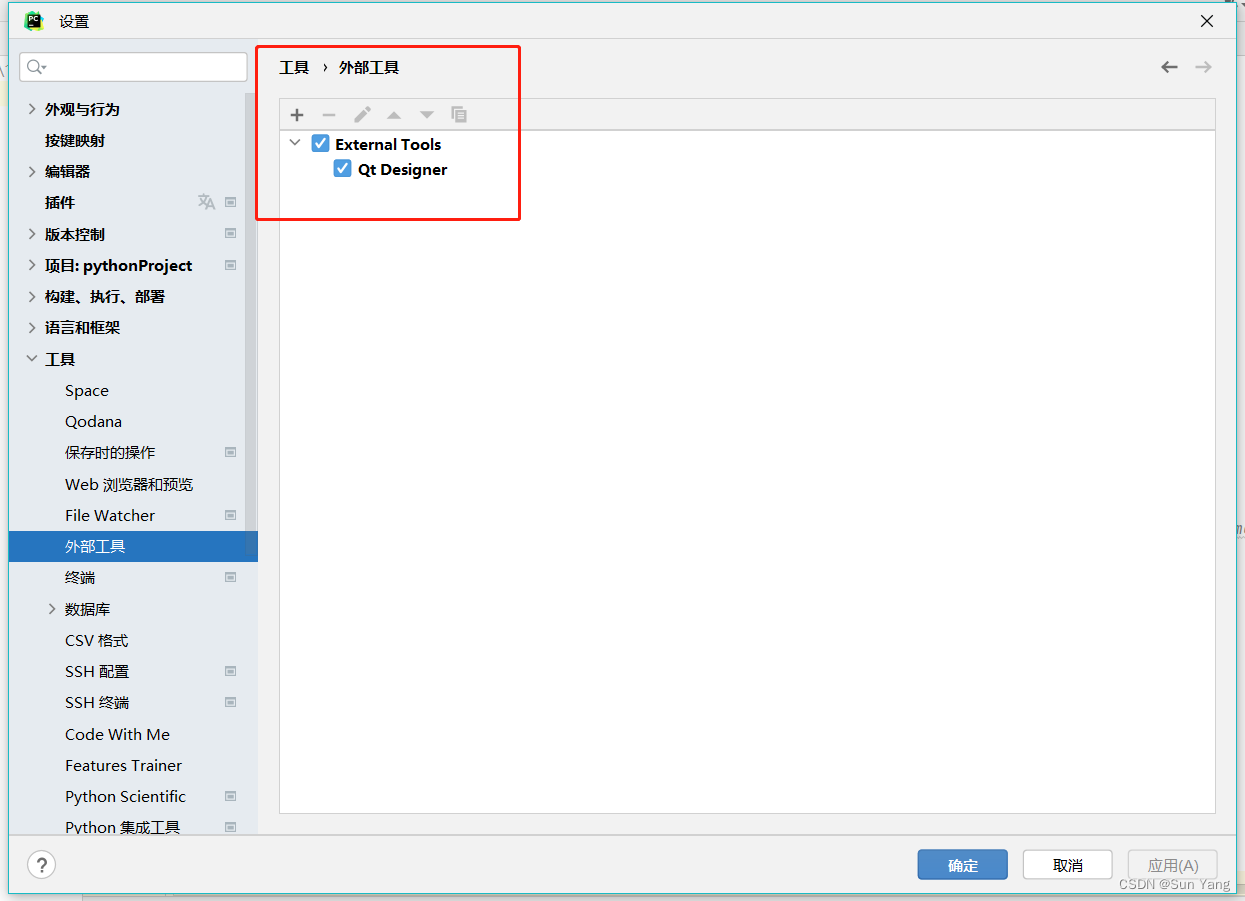Open Python Scientific settings

[x=125, y=796]
